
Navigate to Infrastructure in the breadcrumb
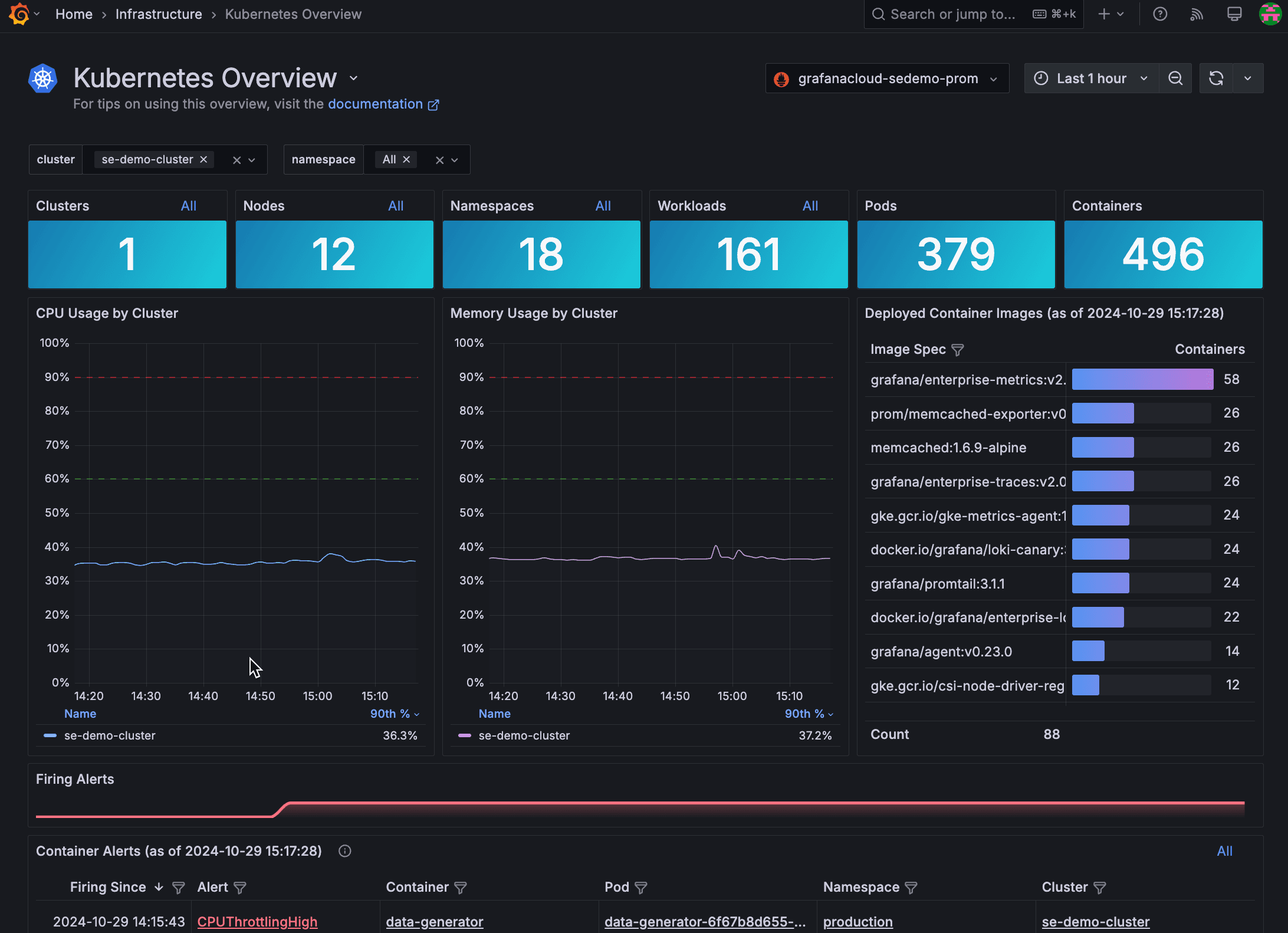158,14
